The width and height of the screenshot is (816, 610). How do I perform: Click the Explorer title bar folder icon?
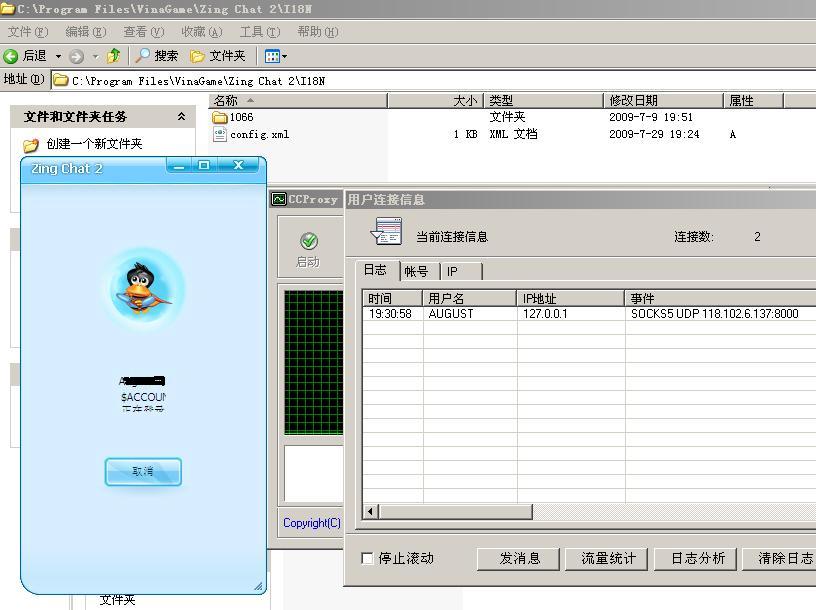pyautogui.click(x=7, y=9)
